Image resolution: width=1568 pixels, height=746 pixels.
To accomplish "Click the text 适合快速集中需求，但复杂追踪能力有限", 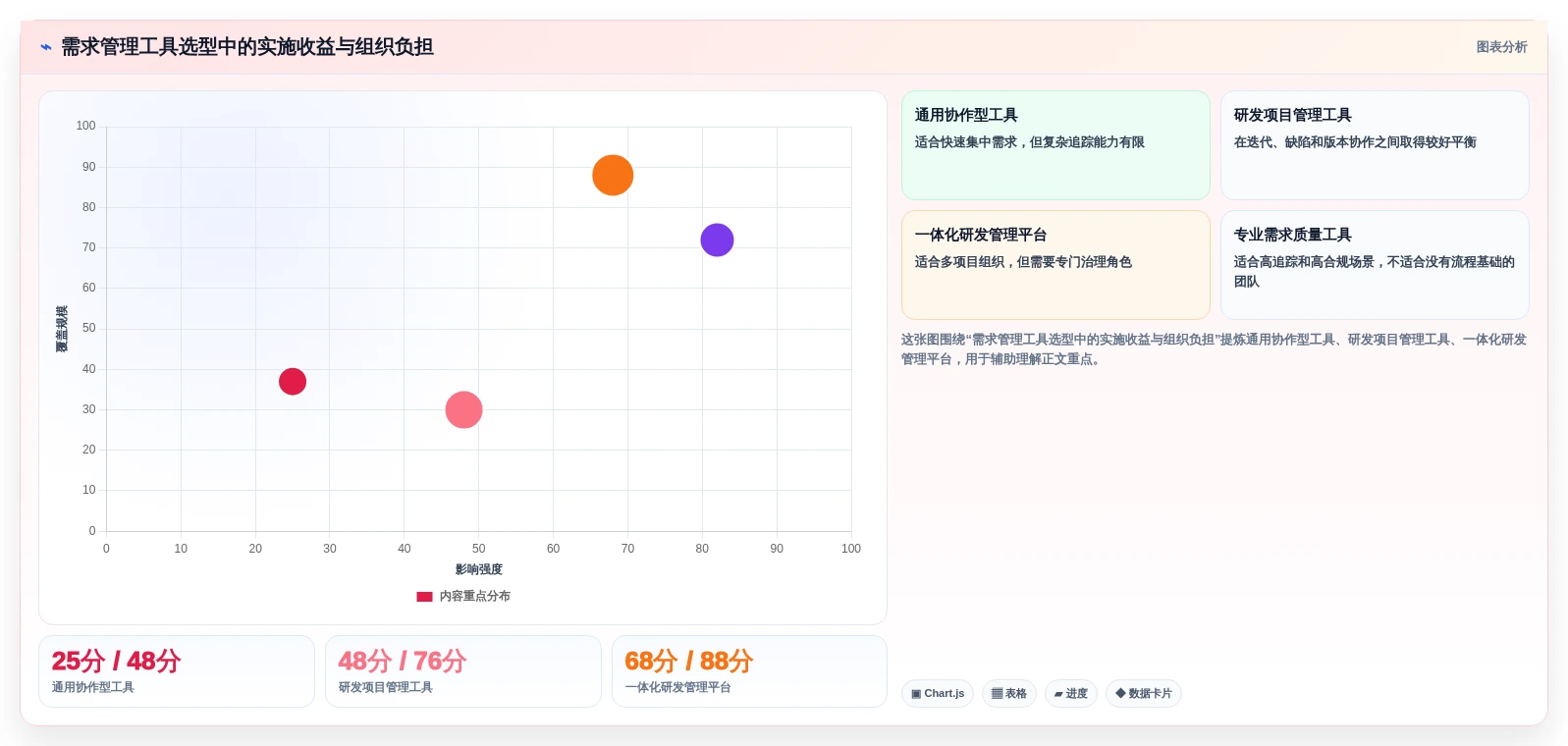I will pyautogui.click(x=1030, y=142).
